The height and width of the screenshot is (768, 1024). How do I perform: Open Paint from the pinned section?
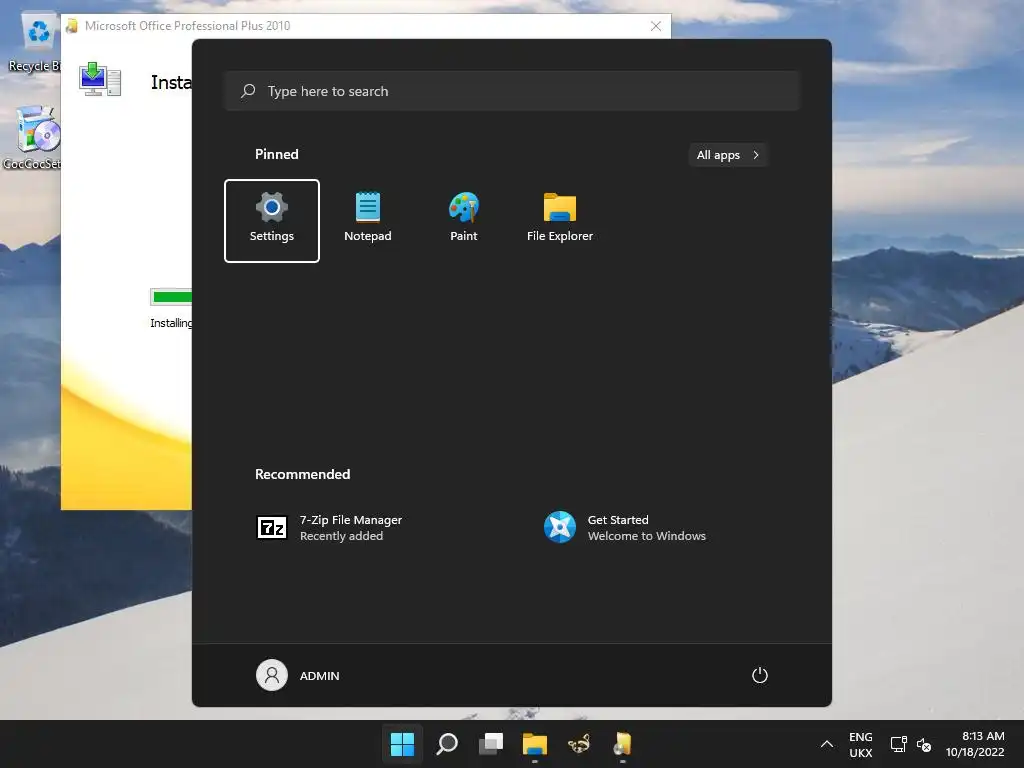464,221
